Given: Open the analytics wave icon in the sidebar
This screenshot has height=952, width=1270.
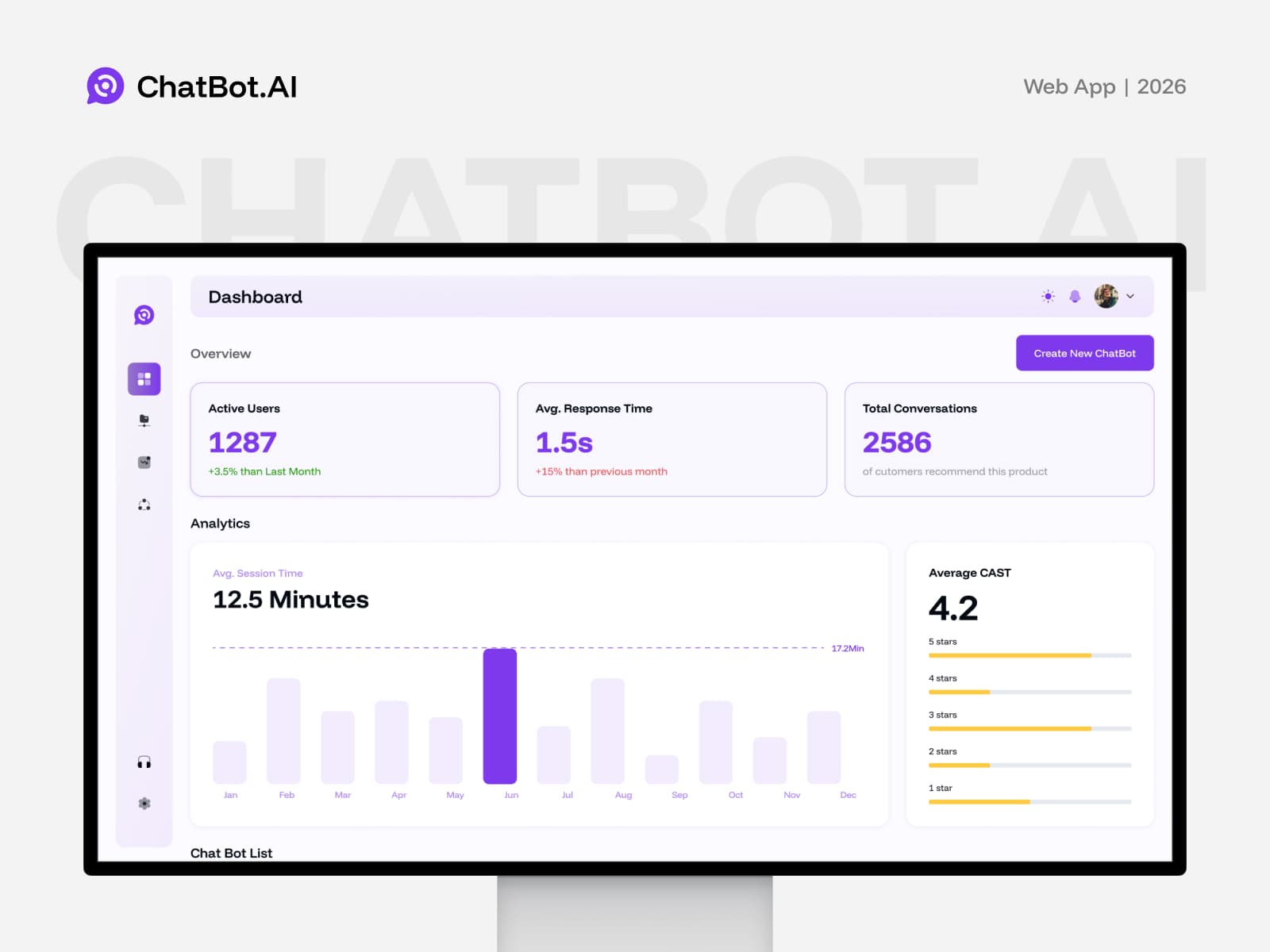Looking at the screenshot, I should click(144, 463).
